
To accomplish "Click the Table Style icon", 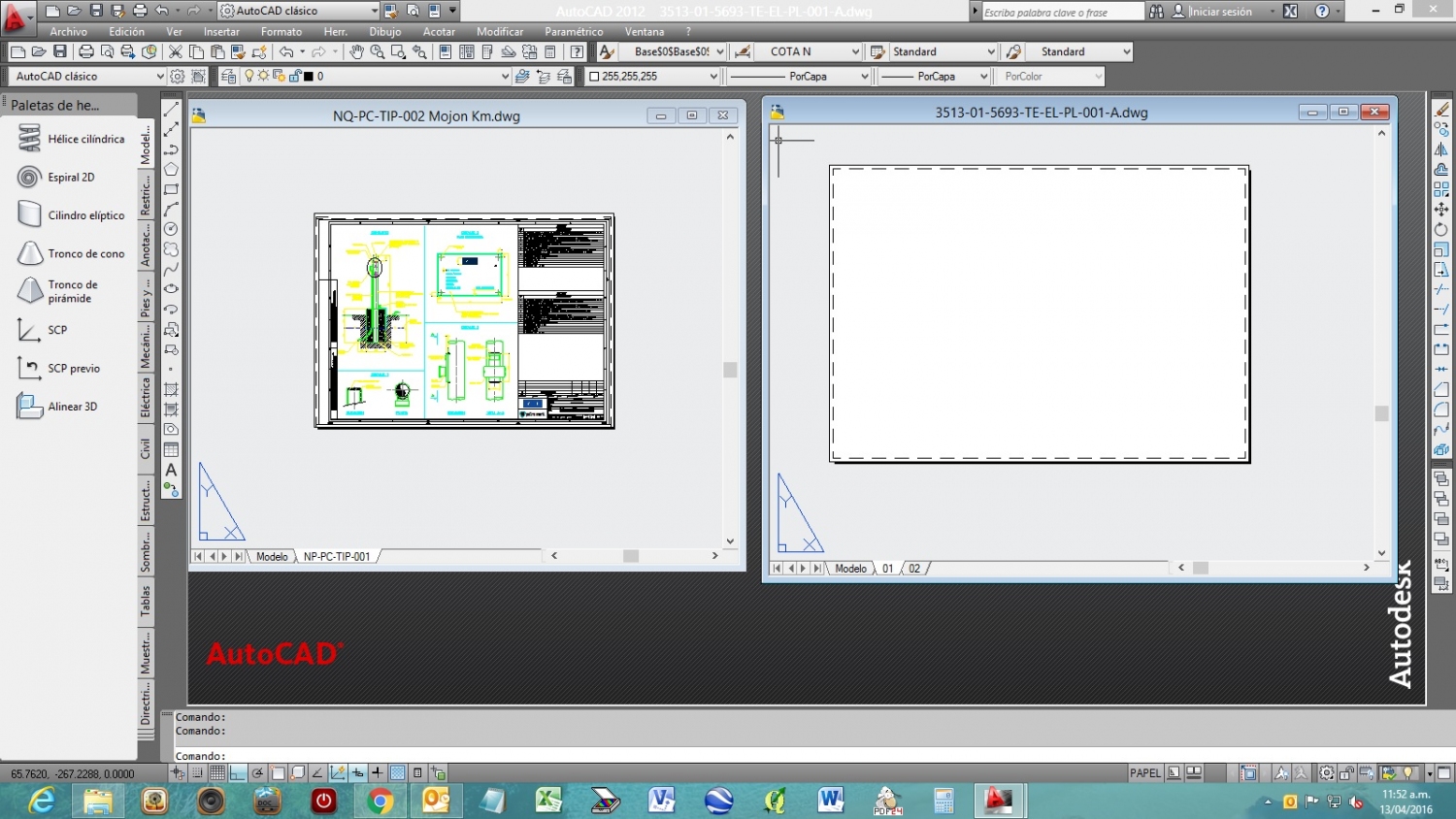I will coord(877,51).
